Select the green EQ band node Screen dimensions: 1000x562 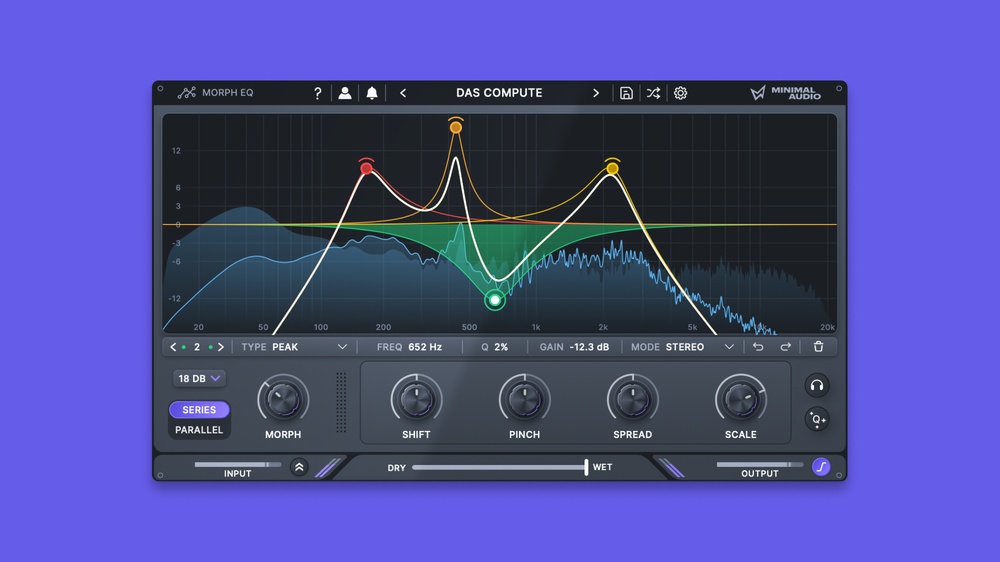coord(495,300)
